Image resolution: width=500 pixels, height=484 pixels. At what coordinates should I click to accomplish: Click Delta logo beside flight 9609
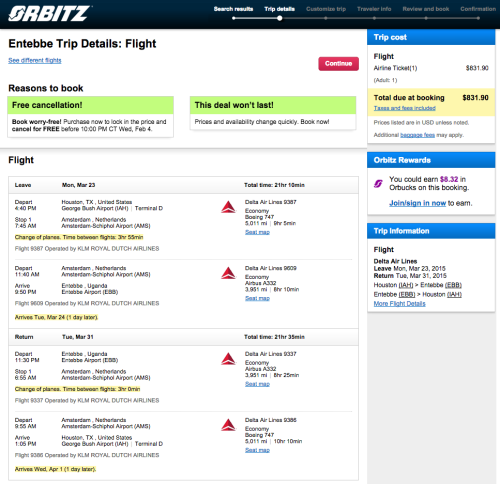pos(228,273)
